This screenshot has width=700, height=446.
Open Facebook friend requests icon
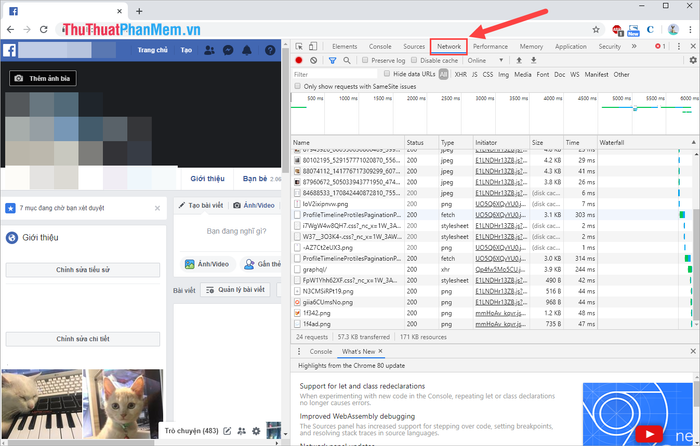tap(209, 50)
